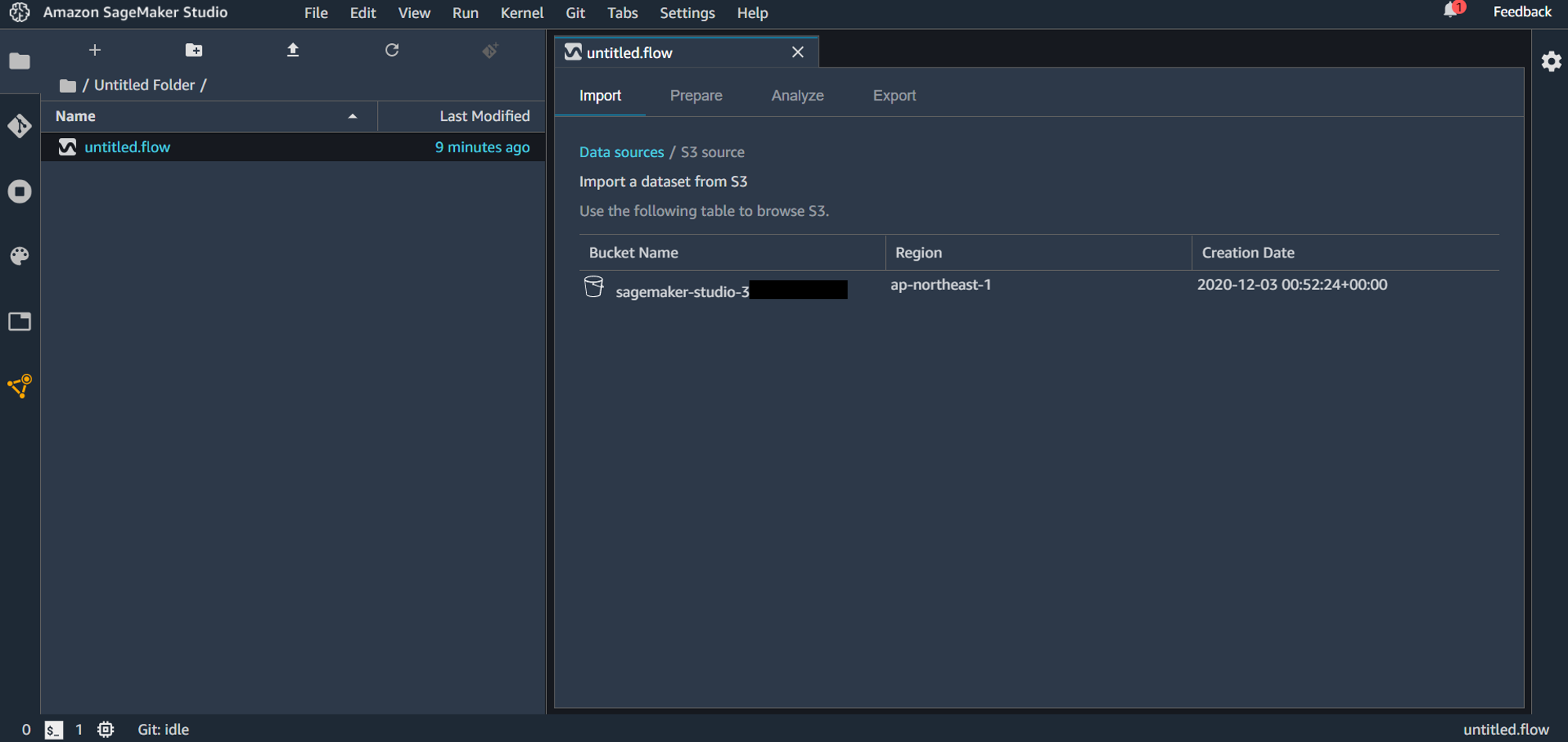
Task: Open the Run menu
Action: click(466, 13)
